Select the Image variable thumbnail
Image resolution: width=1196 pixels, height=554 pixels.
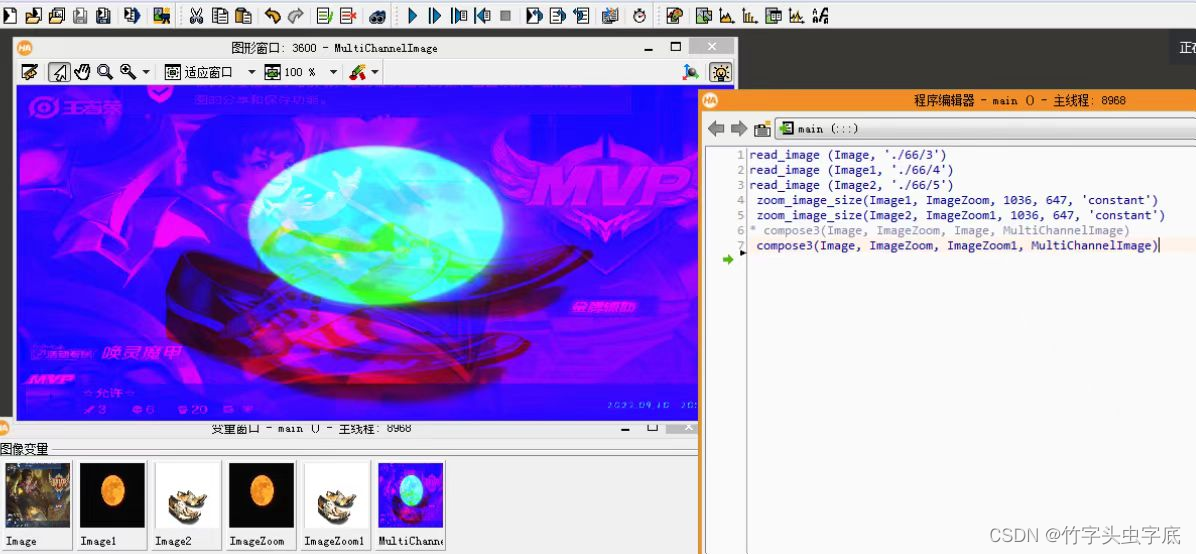point(38,504)
